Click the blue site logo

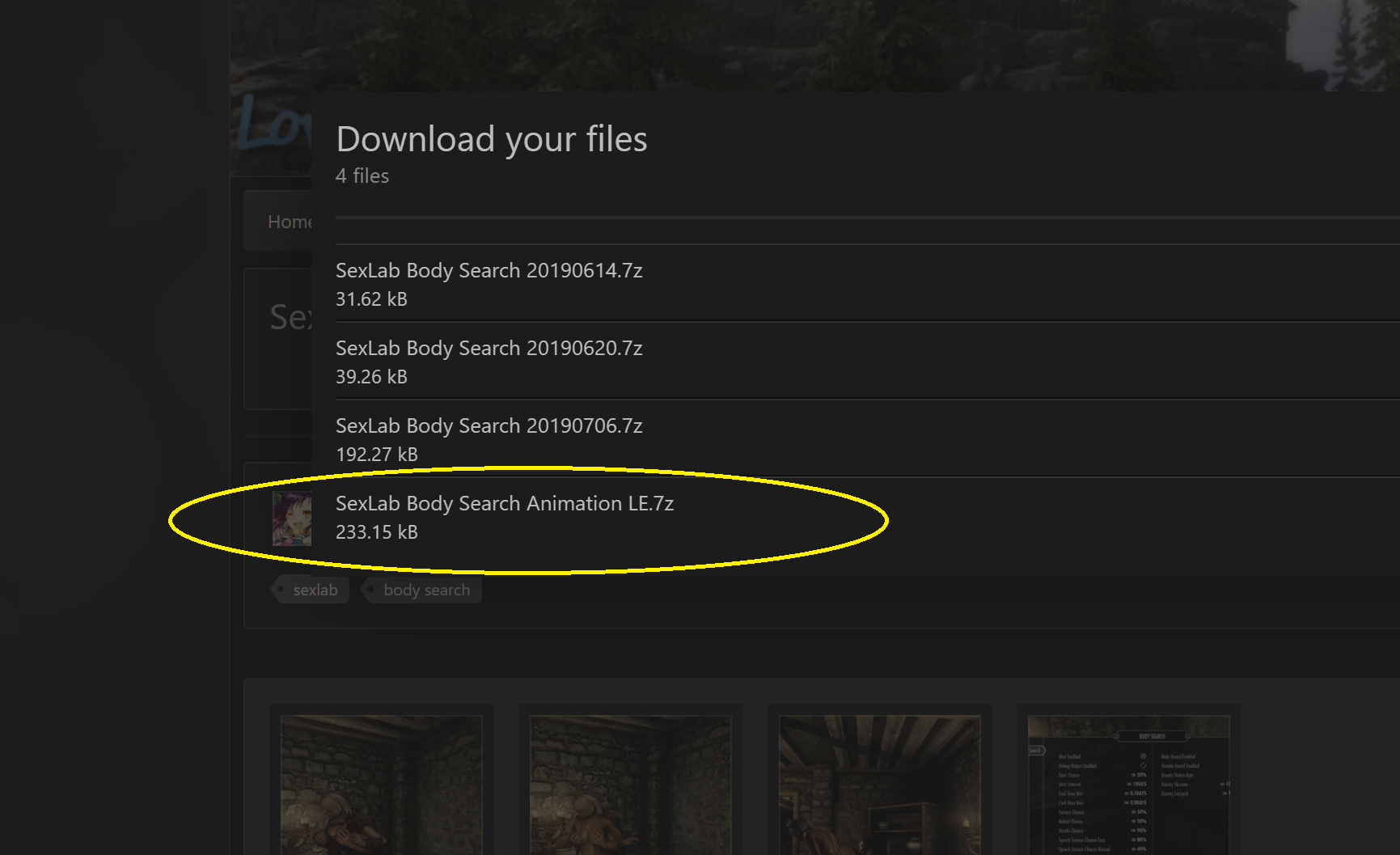click(x=274, y=123)
